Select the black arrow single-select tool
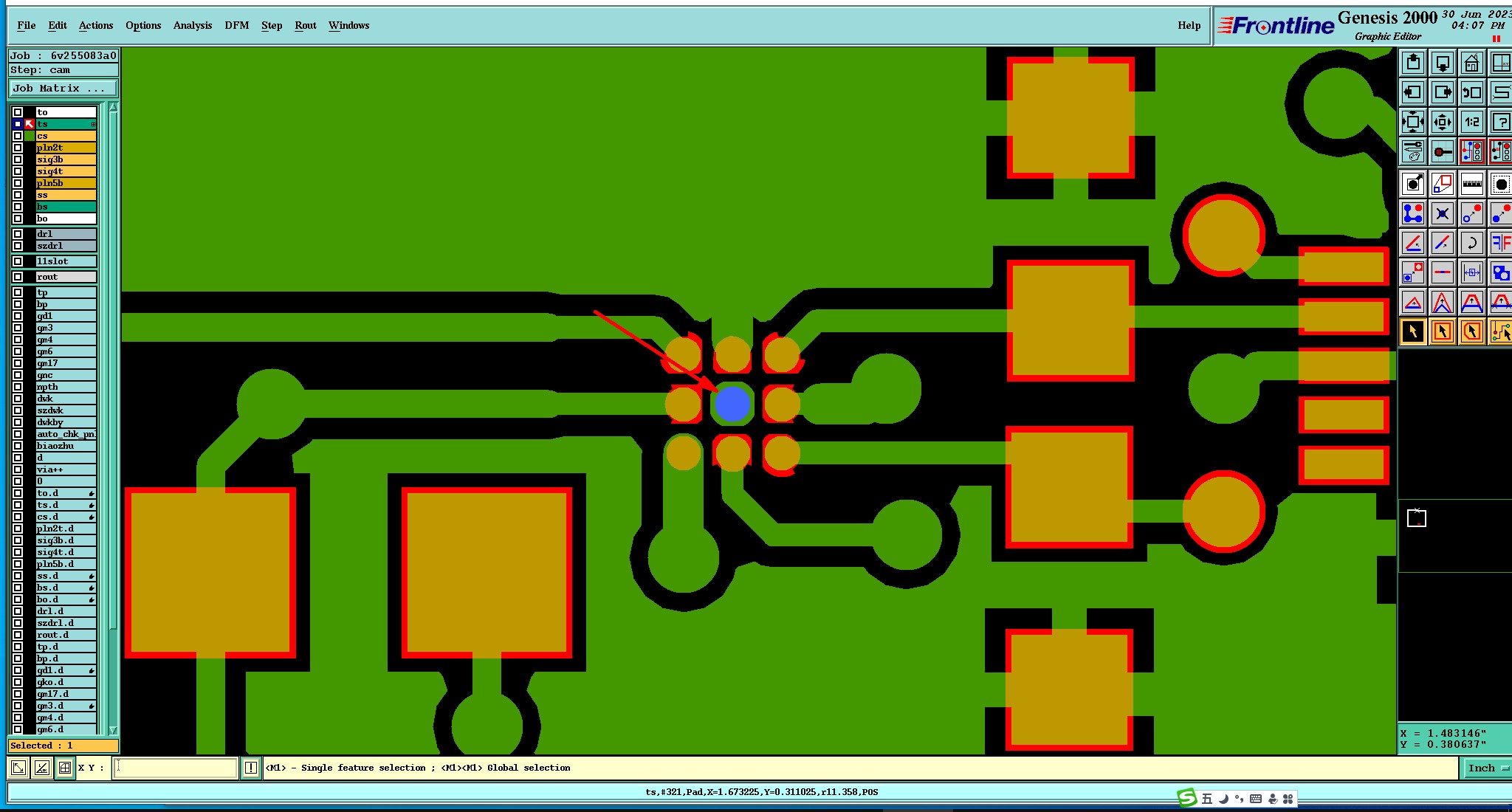The width and height of the screenshot is (1512, 812). coord(1412,331)
